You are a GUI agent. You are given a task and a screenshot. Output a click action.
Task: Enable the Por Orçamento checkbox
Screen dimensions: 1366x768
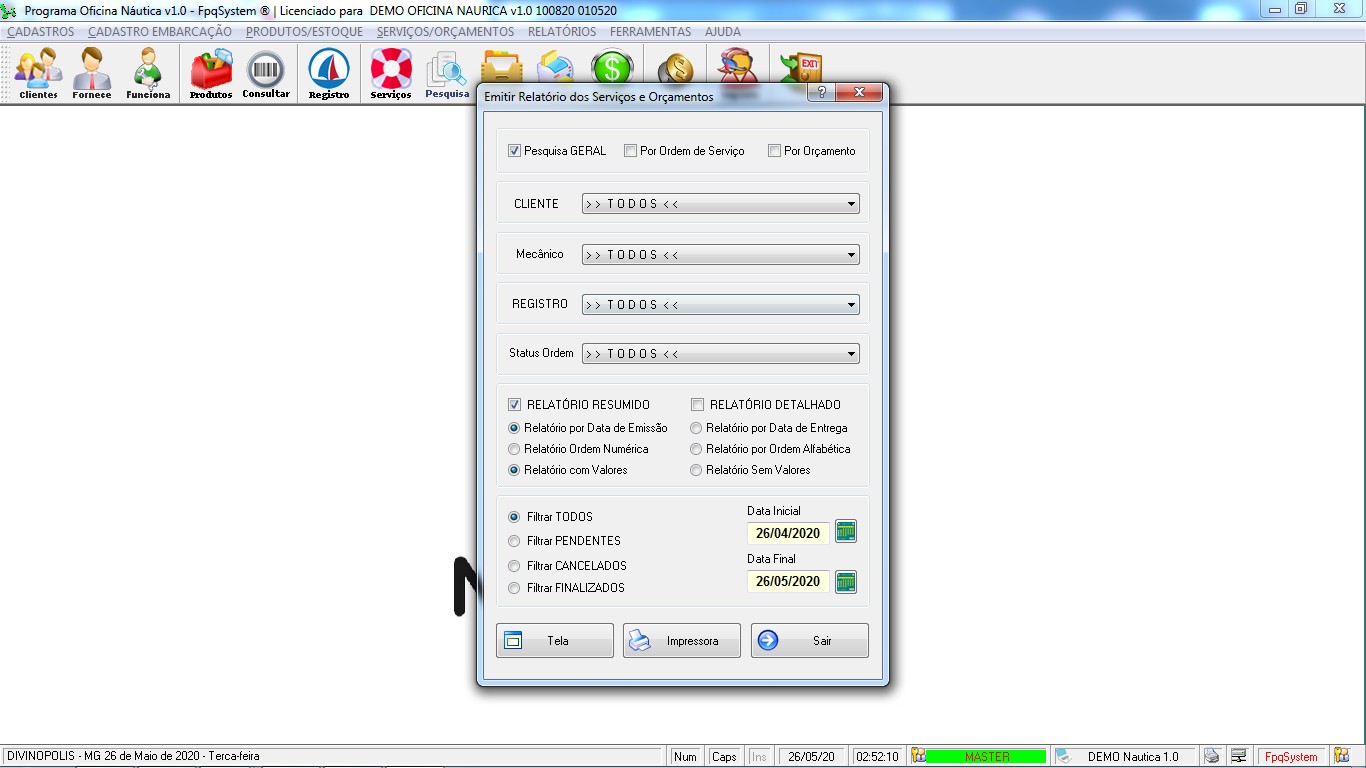pyautogui.click(x=774, y=151)
